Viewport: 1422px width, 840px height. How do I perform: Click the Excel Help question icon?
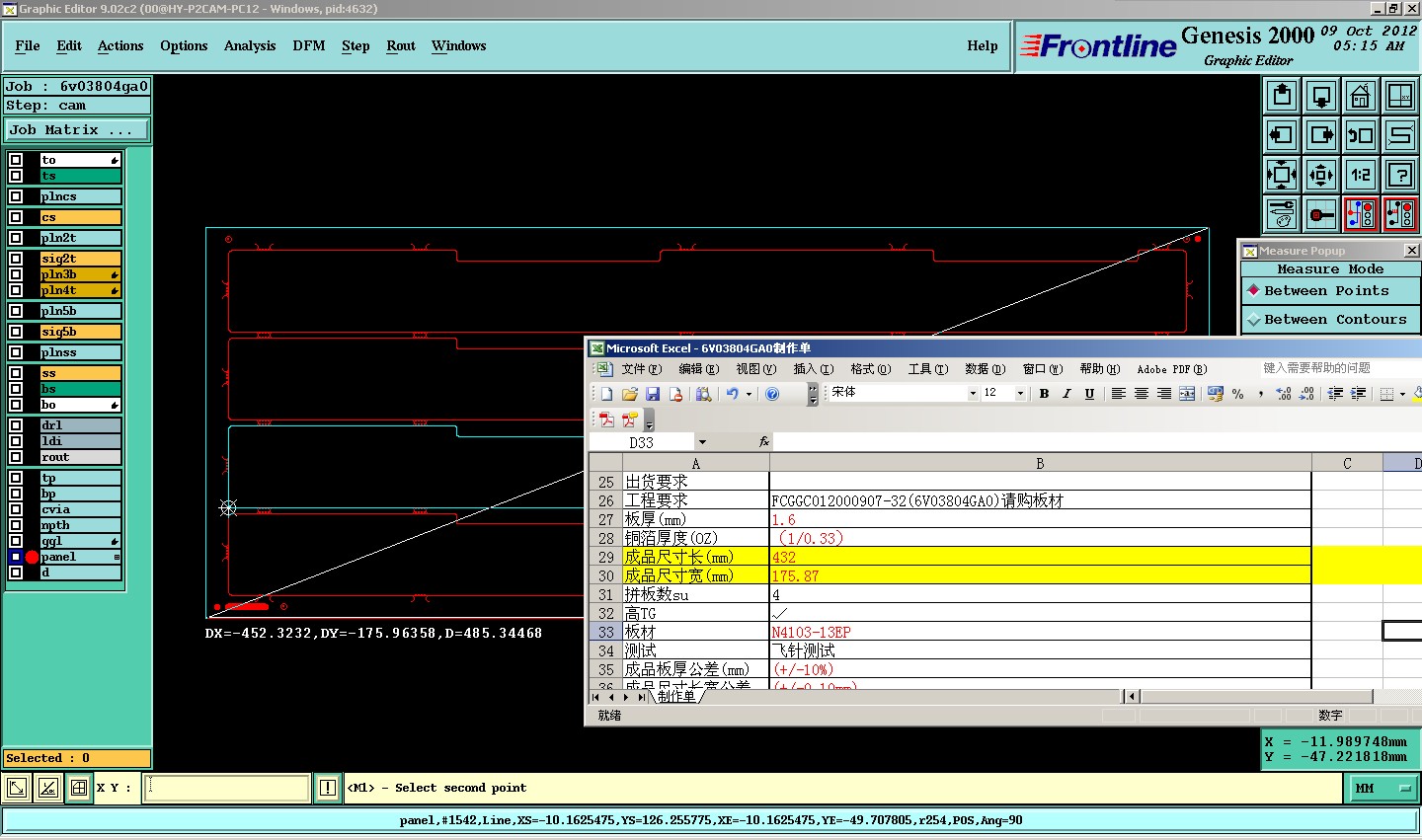pyautogui.click(x=772, y=394)
